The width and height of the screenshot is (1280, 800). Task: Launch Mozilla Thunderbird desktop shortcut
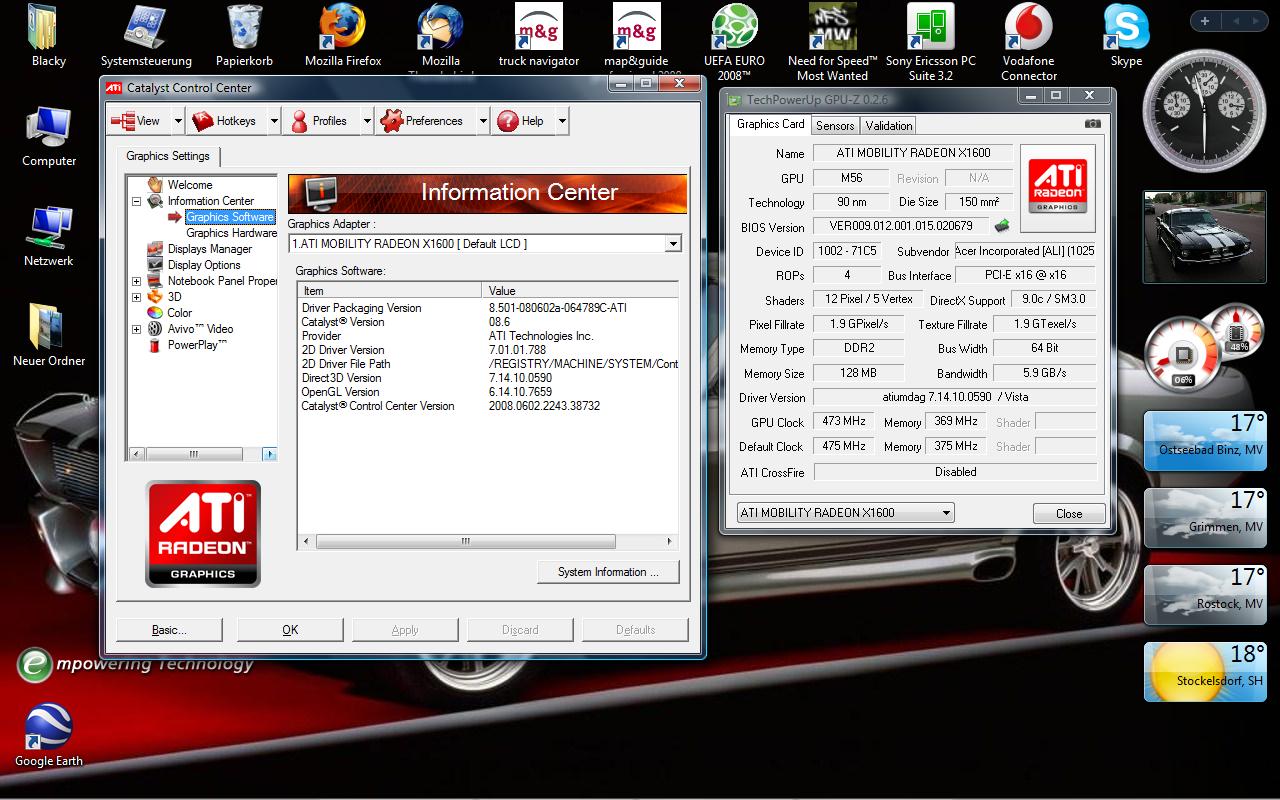(441, 39)
